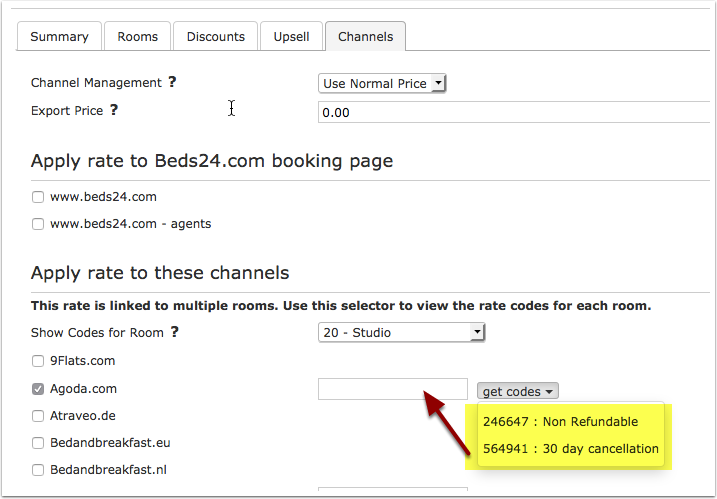Click the Export Price label
717x499 pixels.
[x=67, y=111]
